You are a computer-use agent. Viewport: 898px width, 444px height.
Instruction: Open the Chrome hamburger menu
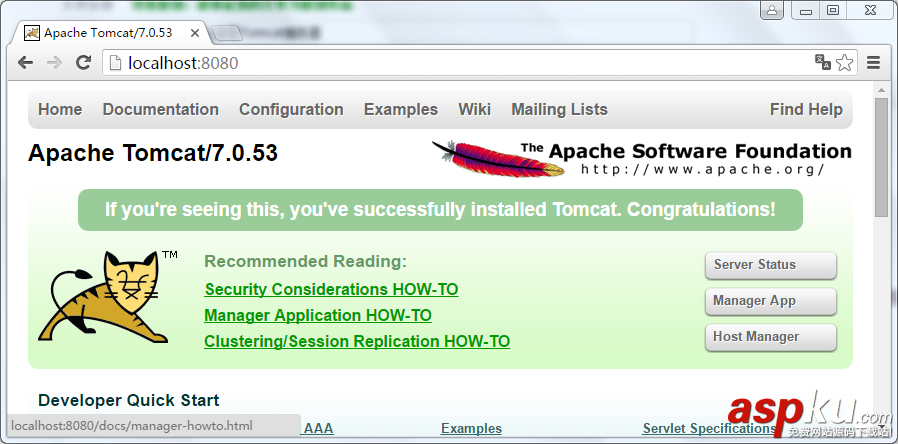(x=873, y=63)
